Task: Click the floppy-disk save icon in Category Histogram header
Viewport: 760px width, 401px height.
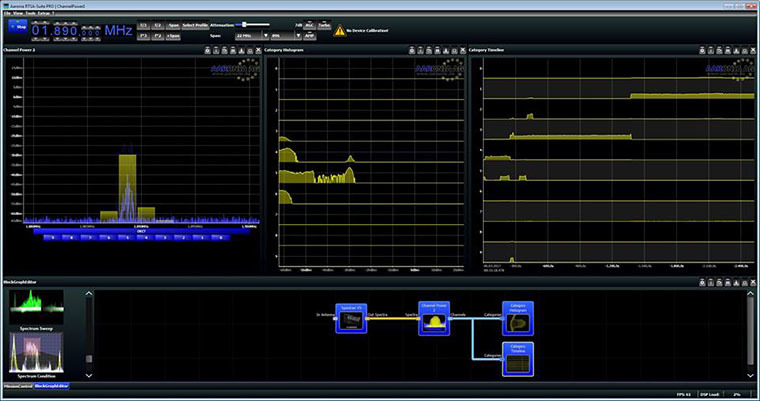Action: (x=438, y=50)
